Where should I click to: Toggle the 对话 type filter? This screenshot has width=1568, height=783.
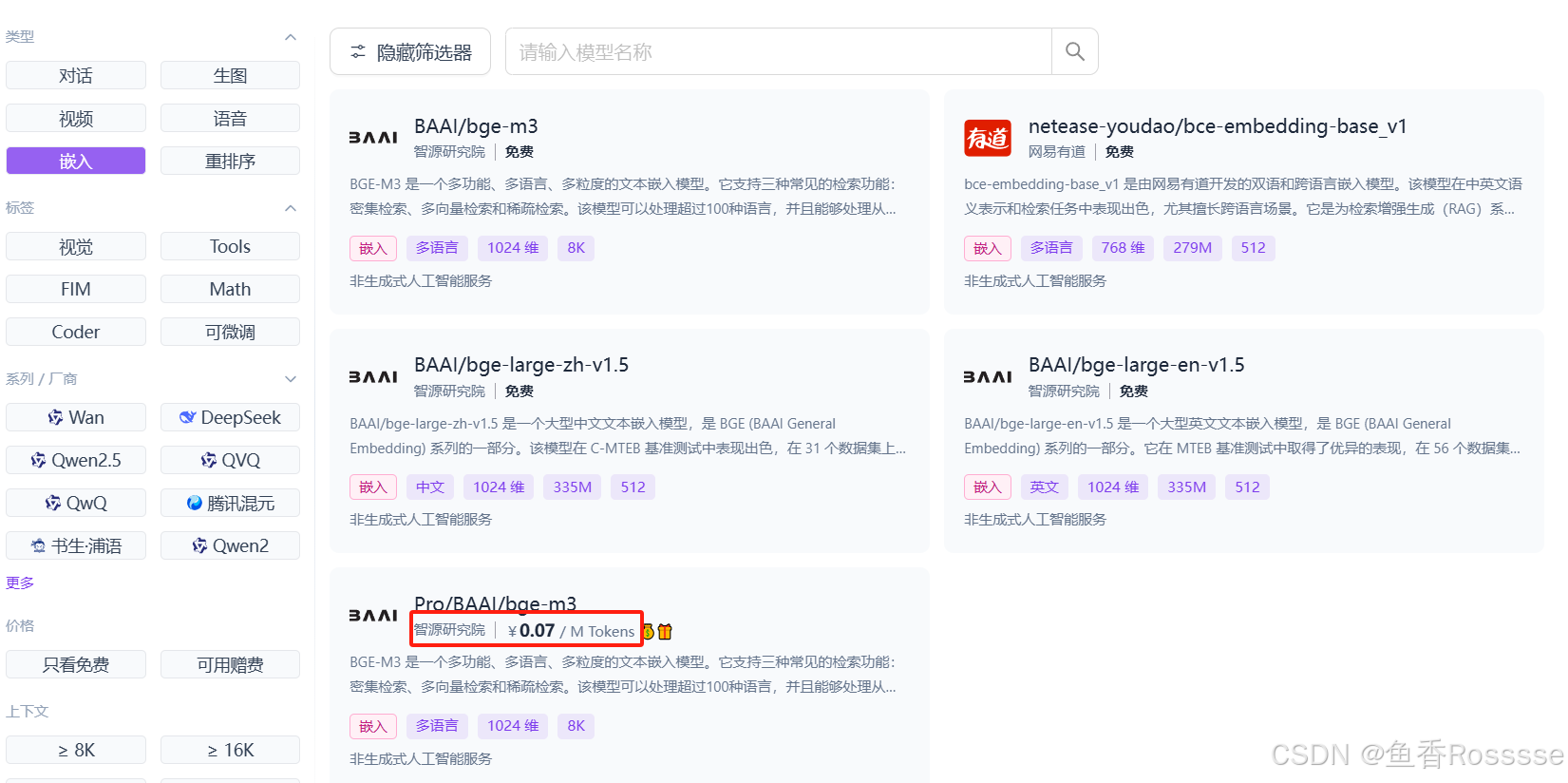[76, 76]
